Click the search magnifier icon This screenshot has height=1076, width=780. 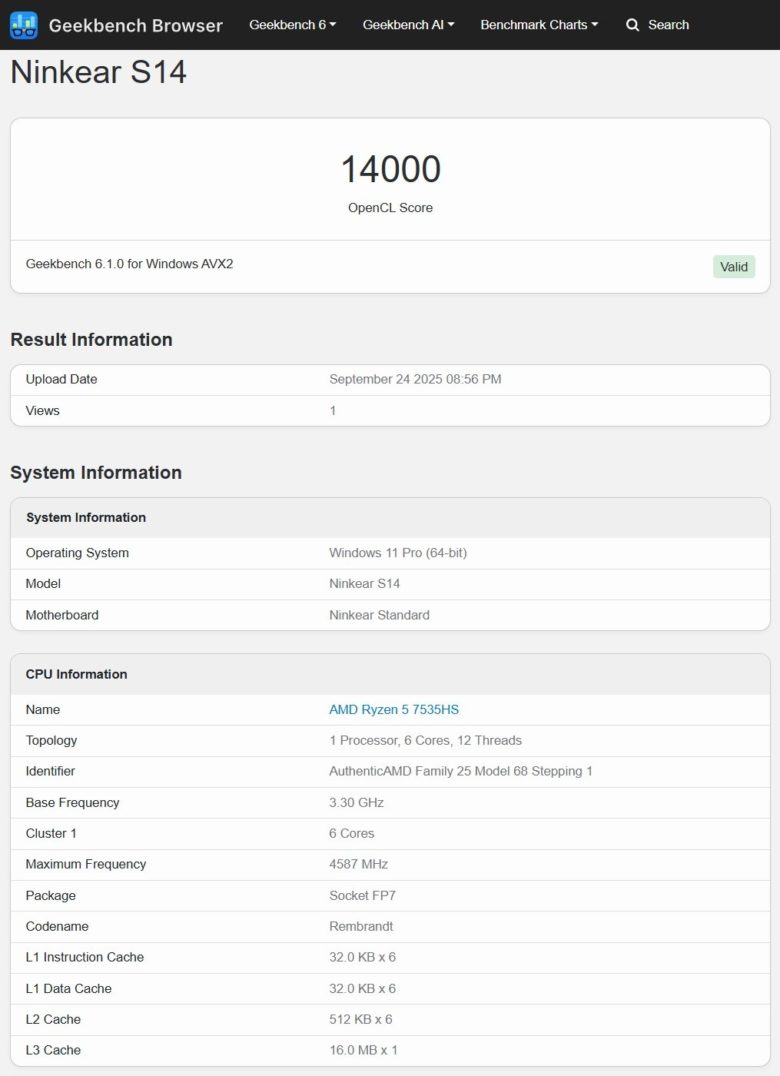point(633,25)
